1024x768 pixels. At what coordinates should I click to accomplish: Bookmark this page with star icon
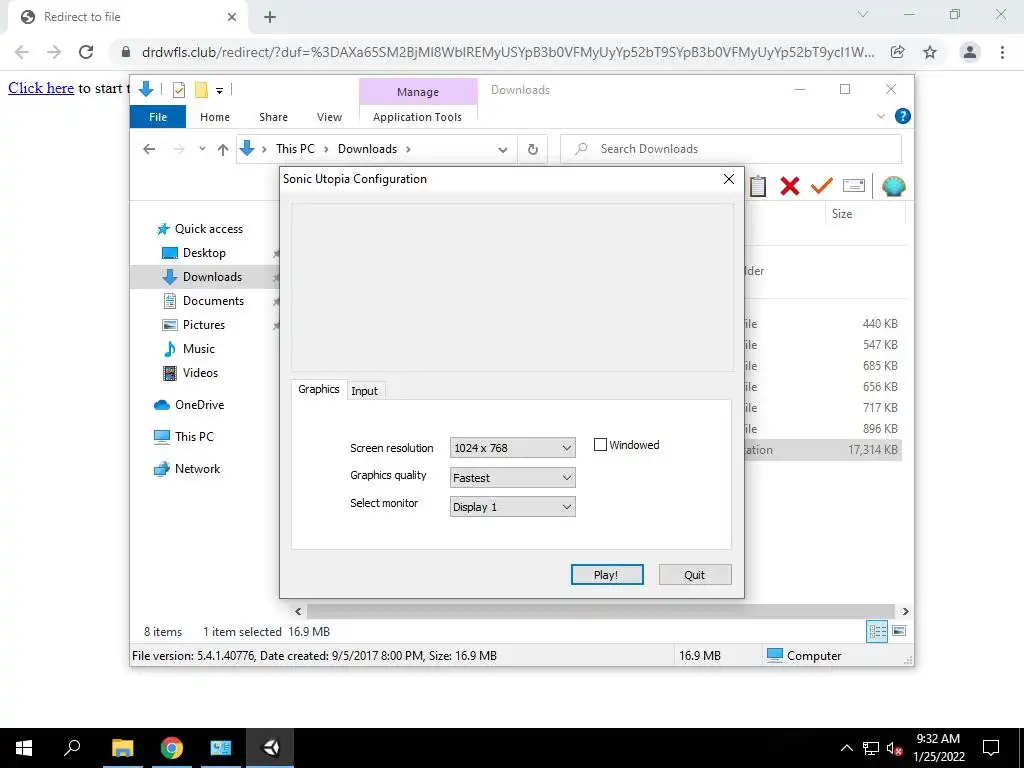[x=930, y=52]
